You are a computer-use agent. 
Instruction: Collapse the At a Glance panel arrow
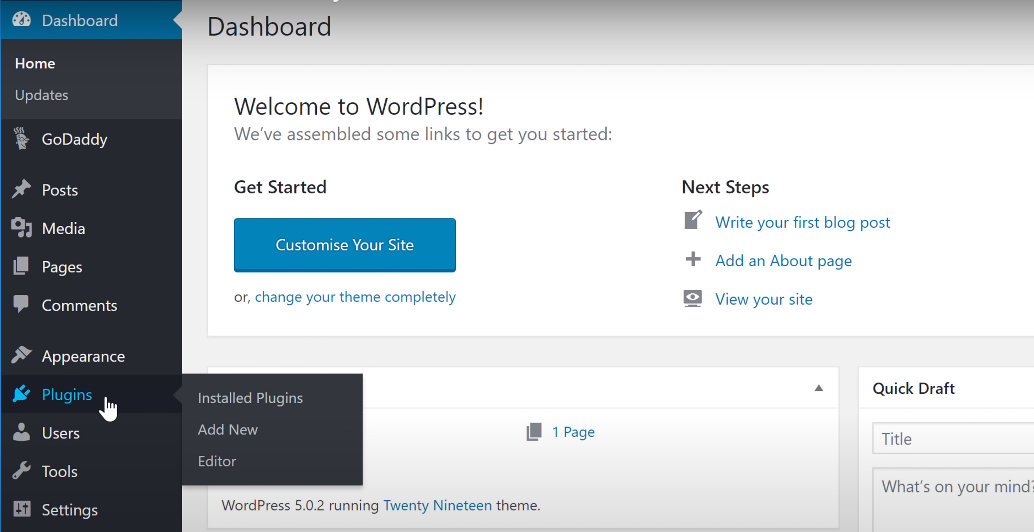tap(819, 388)
